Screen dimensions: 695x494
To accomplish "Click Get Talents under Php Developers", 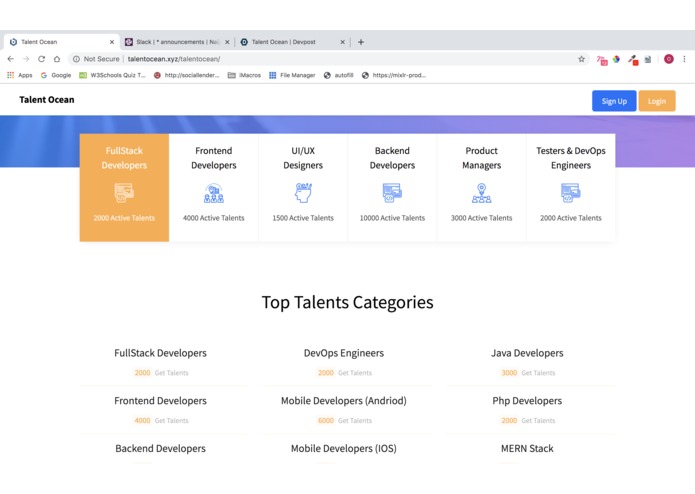I will 538,420.
